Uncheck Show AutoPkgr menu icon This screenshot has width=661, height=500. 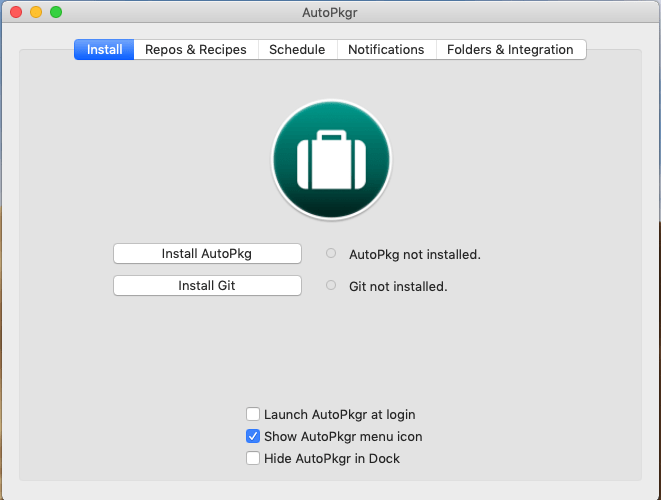(x=253, y=436)
